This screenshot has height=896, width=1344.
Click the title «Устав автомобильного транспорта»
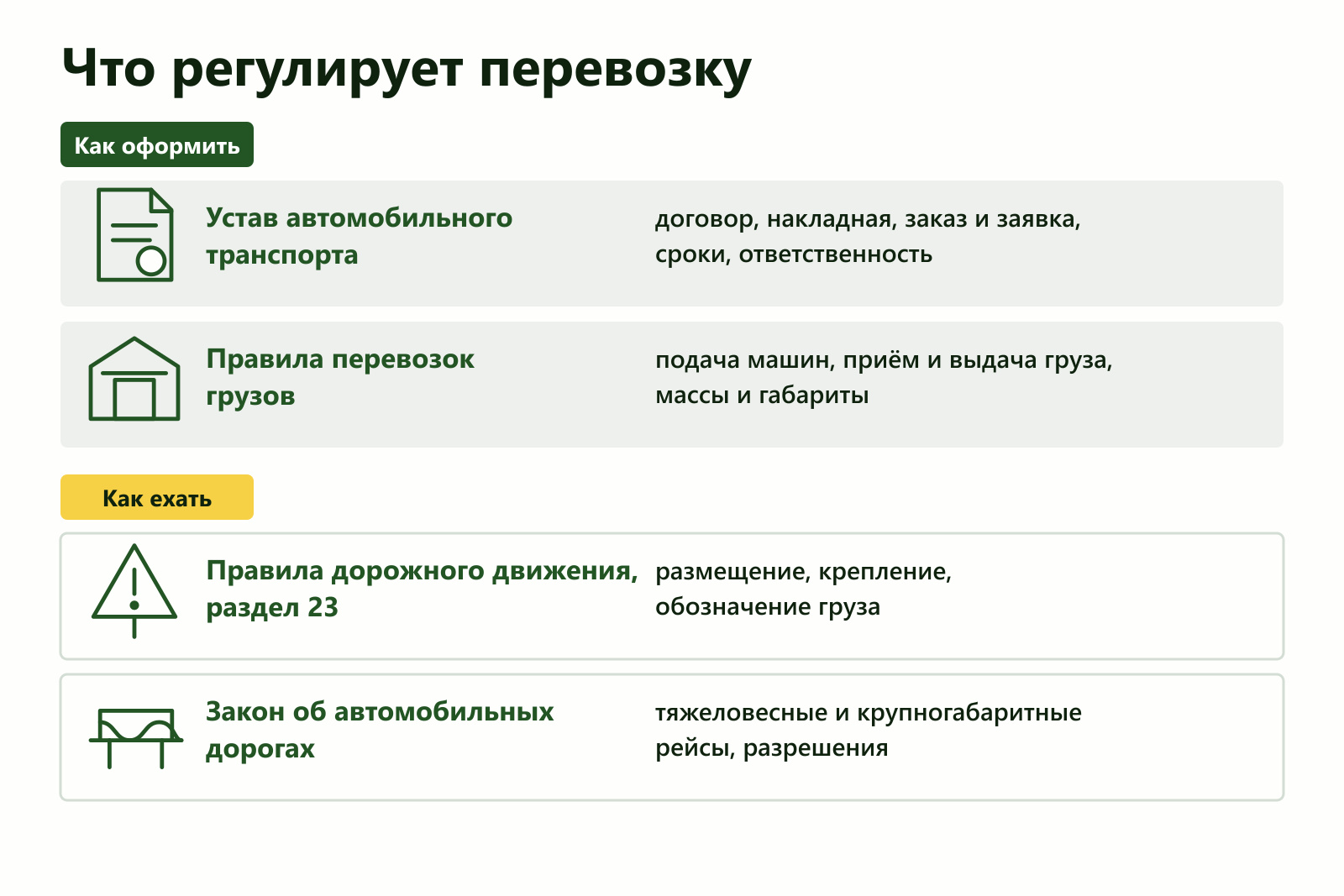pos(359,236)
